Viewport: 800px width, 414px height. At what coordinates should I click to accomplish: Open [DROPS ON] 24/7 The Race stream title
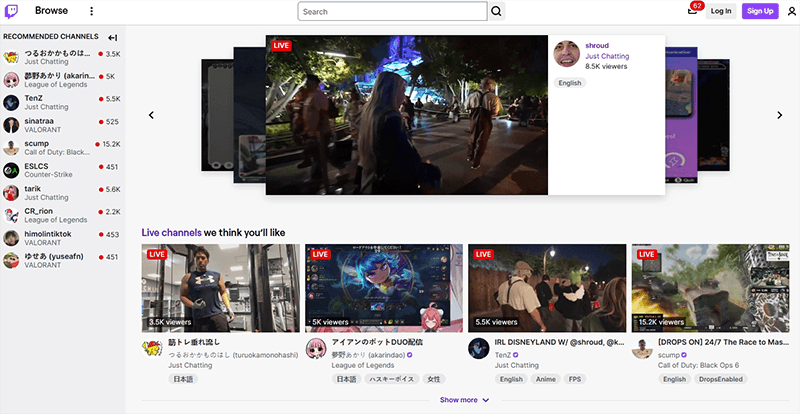point(723,343)
